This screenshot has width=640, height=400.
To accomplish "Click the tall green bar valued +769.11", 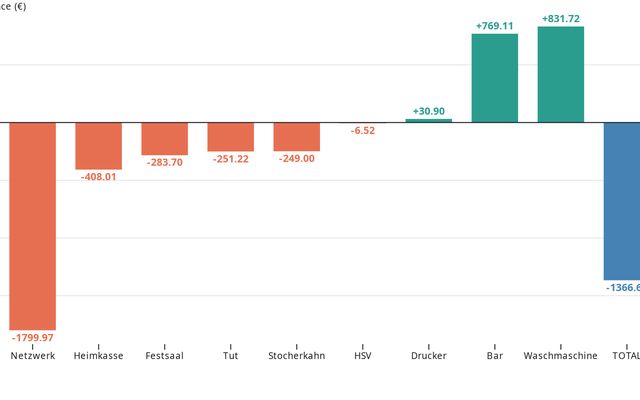I will [494, 78].
